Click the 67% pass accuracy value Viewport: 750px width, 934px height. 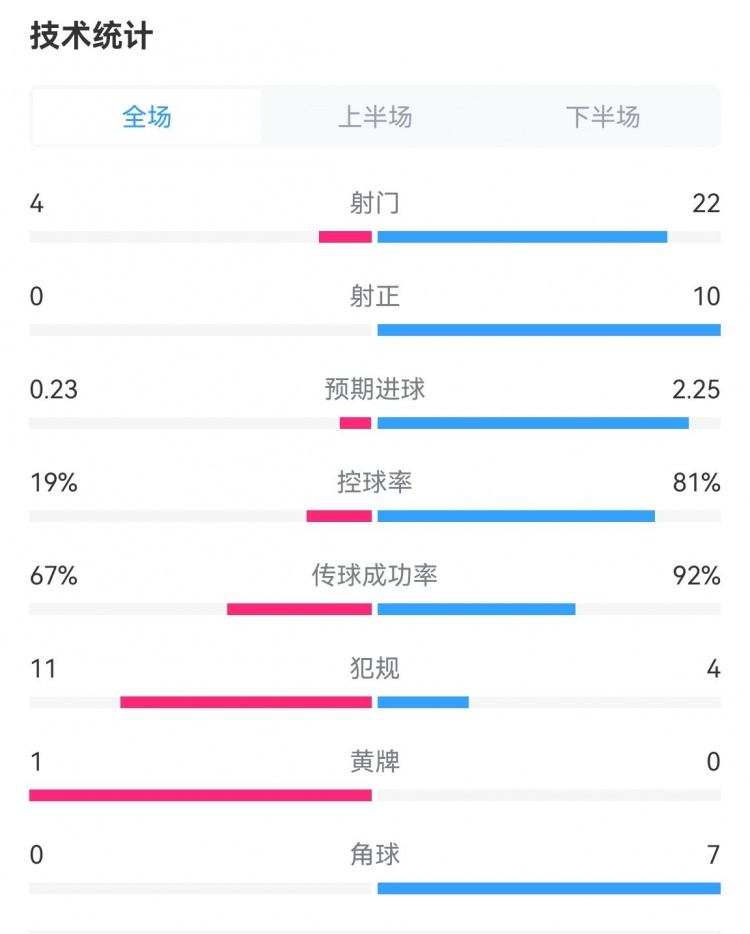(x=54, y=576)
